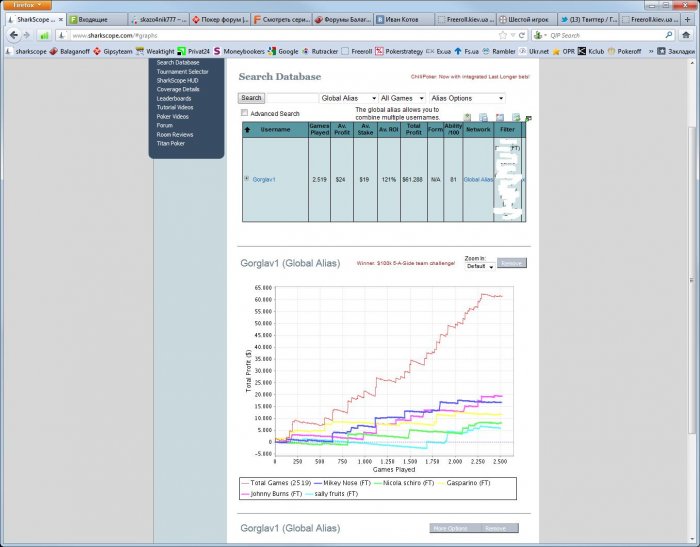The height and width of the screenshot is (547, 700).
Task: Open the Global Alias network dropdown
Action: click(x=349, y=98)
